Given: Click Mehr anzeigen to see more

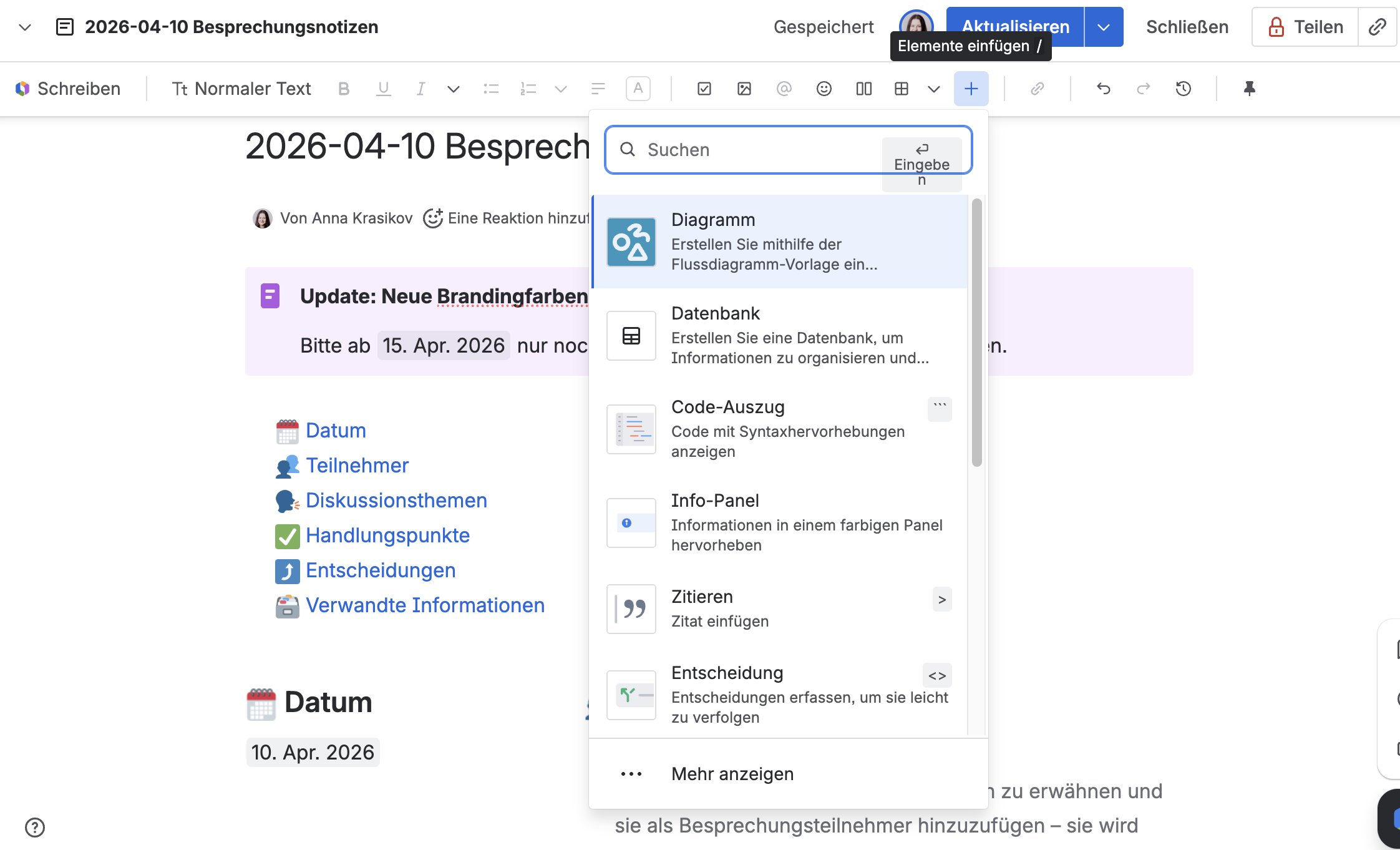Looking at the screenshot, I should [789, 774].
